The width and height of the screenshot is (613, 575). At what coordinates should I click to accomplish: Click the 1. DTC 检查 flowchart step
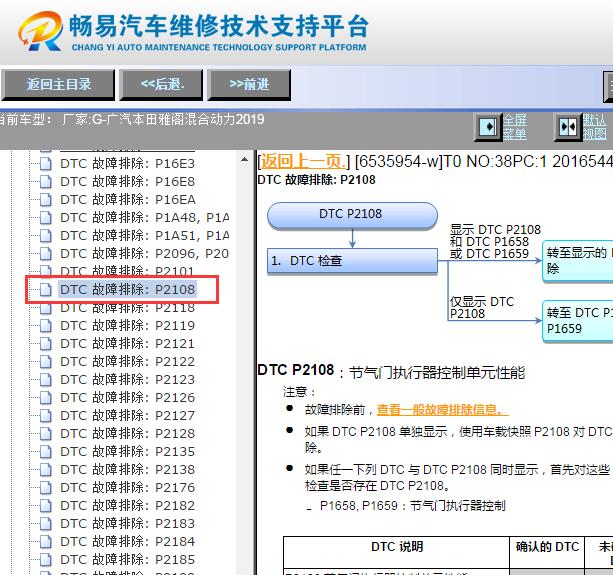click(352, 261)
